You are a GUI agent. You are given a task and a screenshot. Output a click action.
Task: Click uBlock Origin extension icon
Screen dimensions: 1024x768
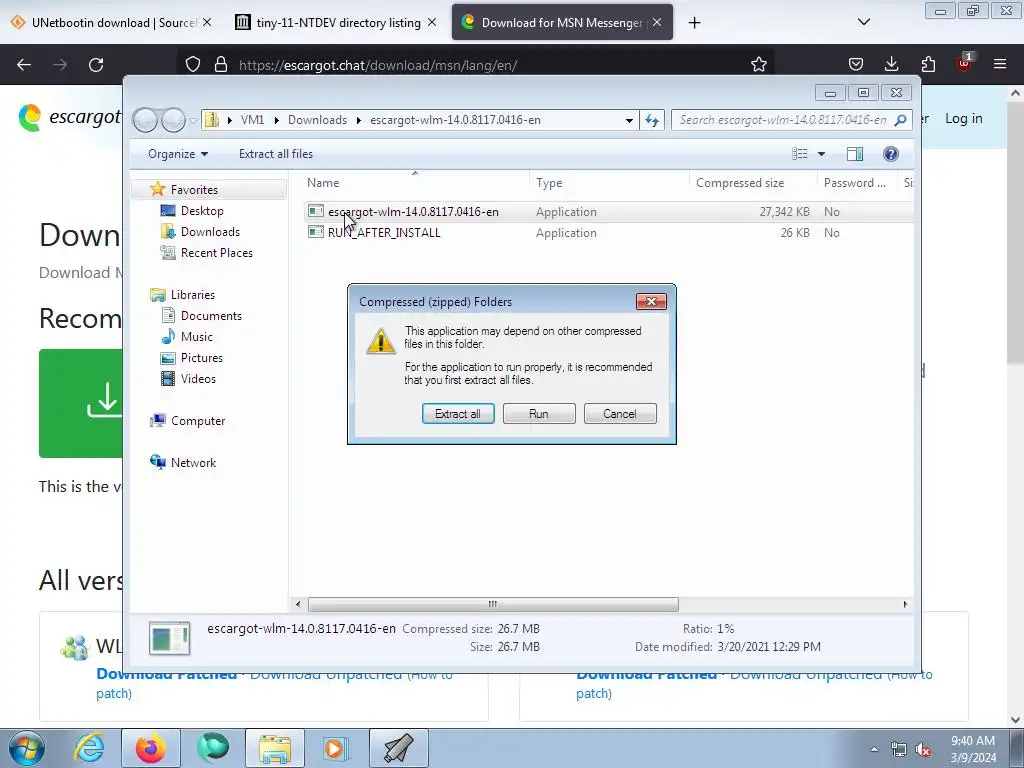point(964,63)
